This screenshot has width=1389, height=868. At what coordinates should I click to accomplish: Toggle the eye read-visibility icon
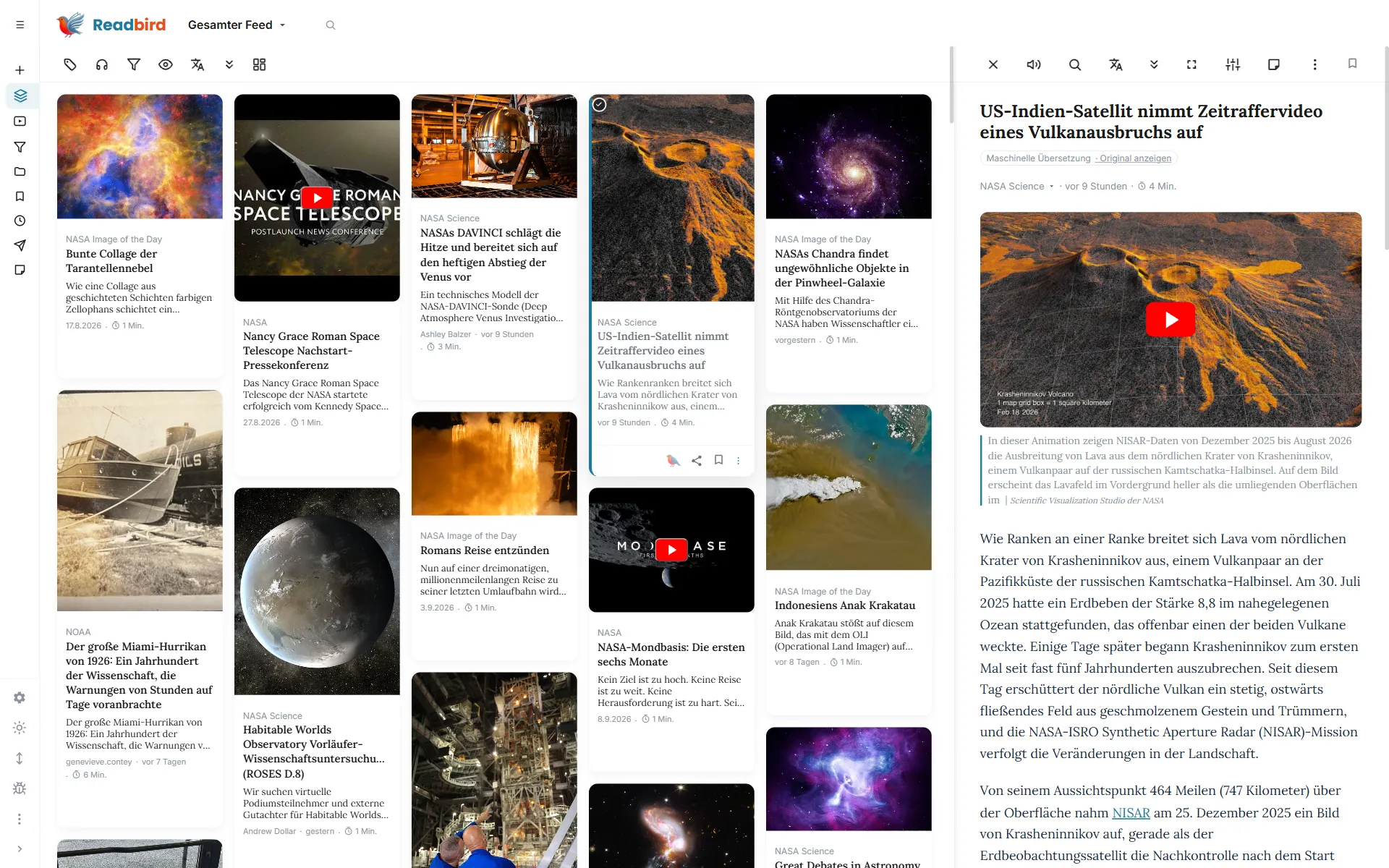point(166,64)
